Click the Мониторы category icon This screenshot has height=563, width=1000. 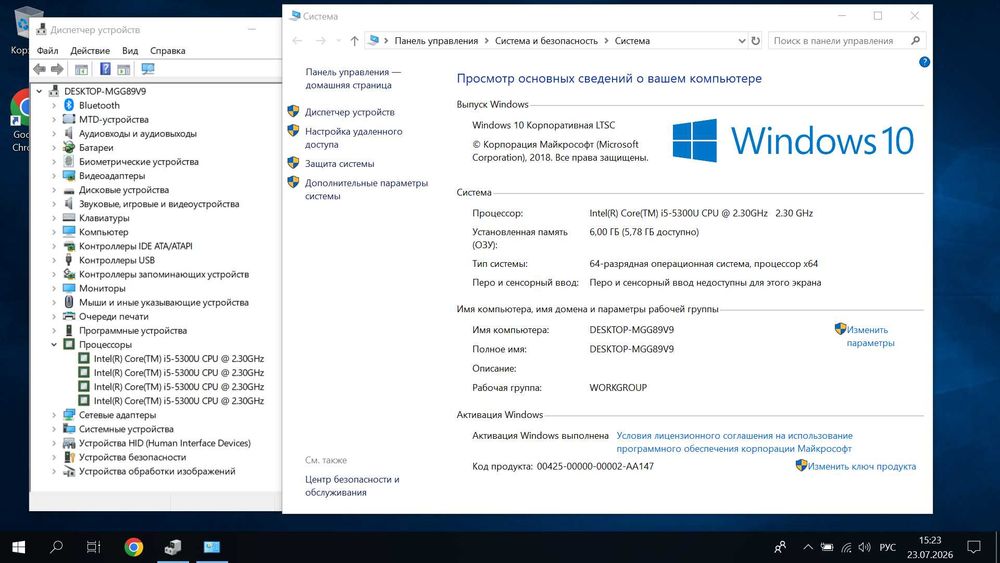tap(69, 288)
